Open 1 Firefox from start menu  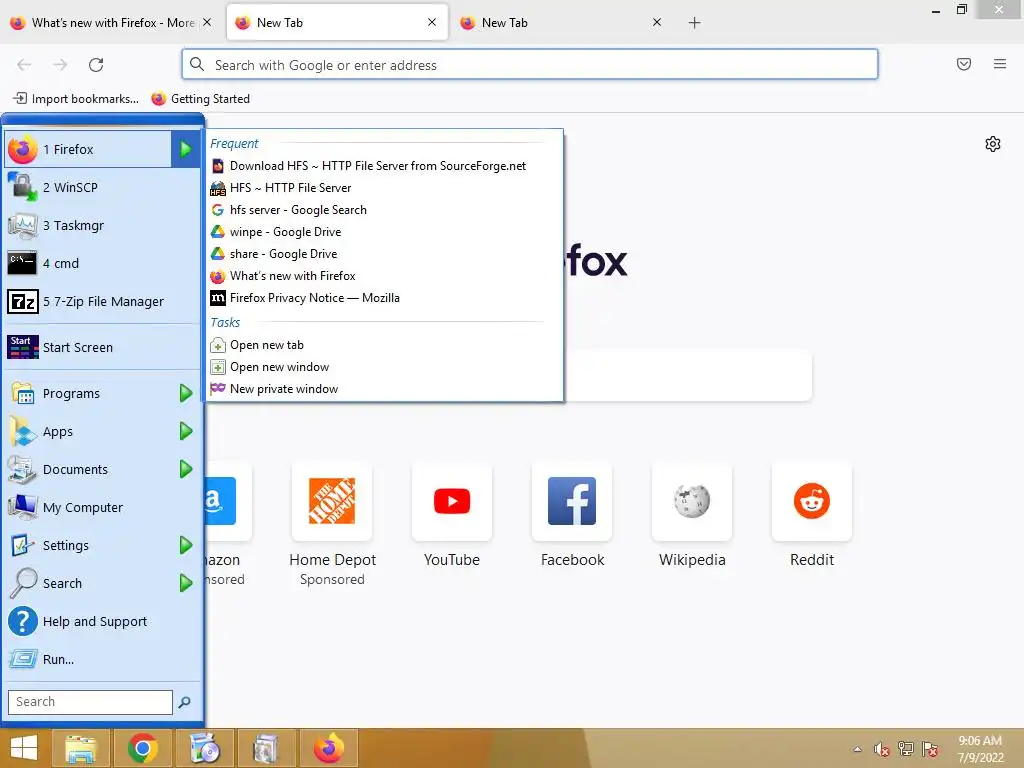[x=88, y=150]
